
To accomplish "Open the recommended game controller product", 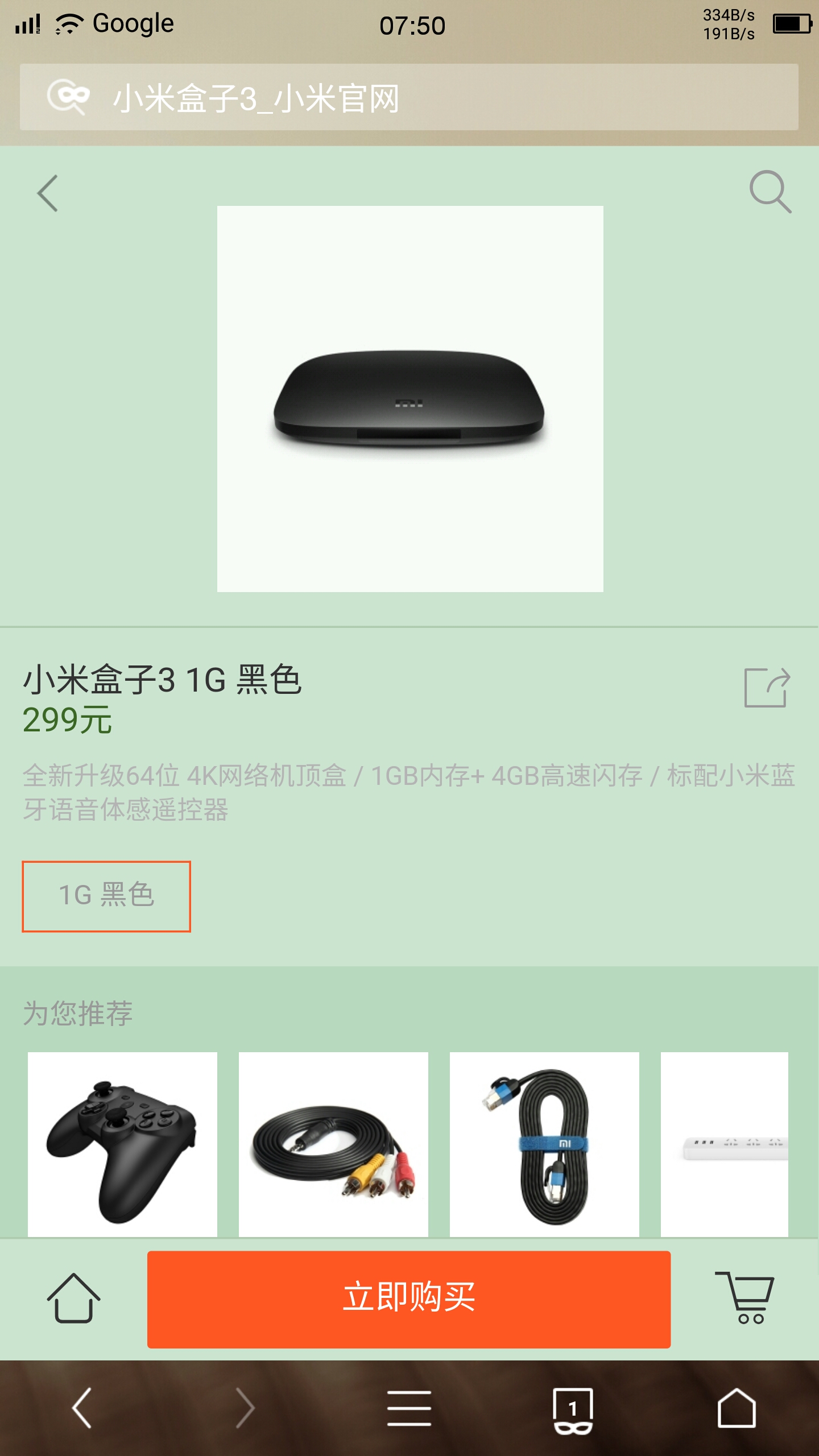I will click(122, 1144).
